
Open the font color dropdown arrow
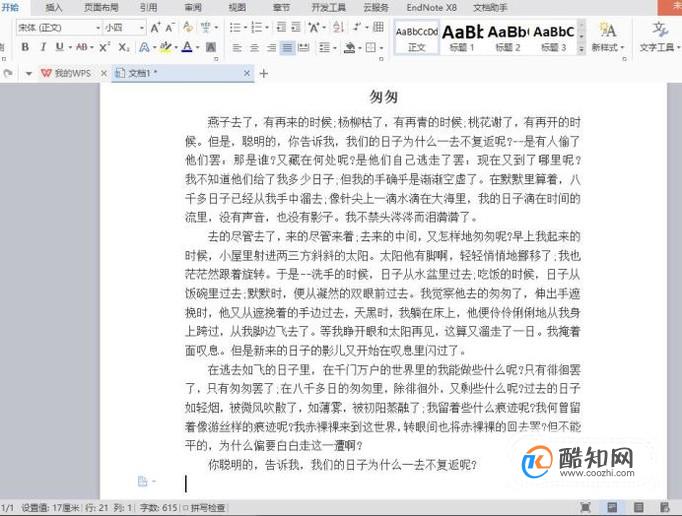pos(197,47)
